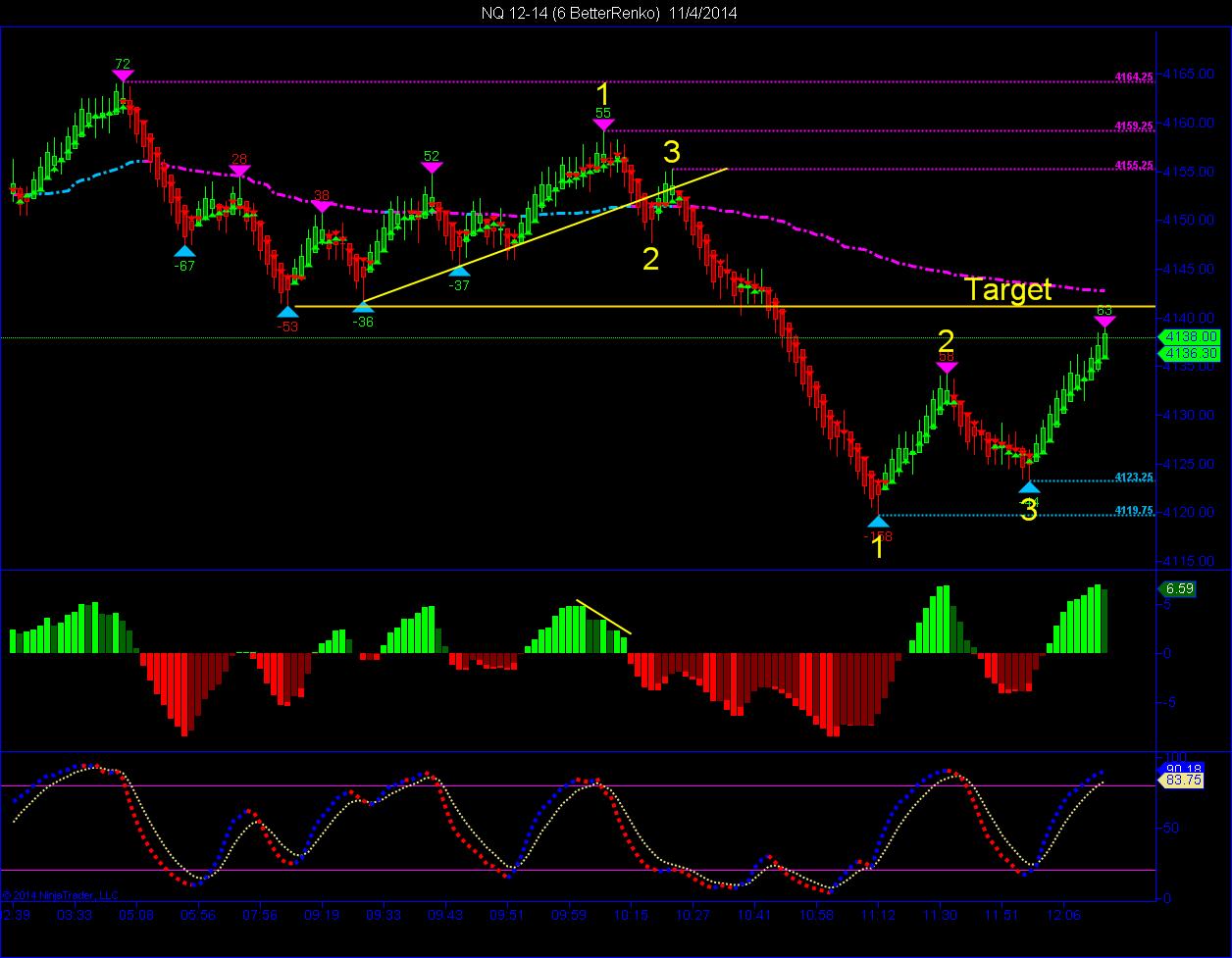Click the cyan triangle marker labeled -36
This screenshot has width=1232, height=958.
point(363,307)
